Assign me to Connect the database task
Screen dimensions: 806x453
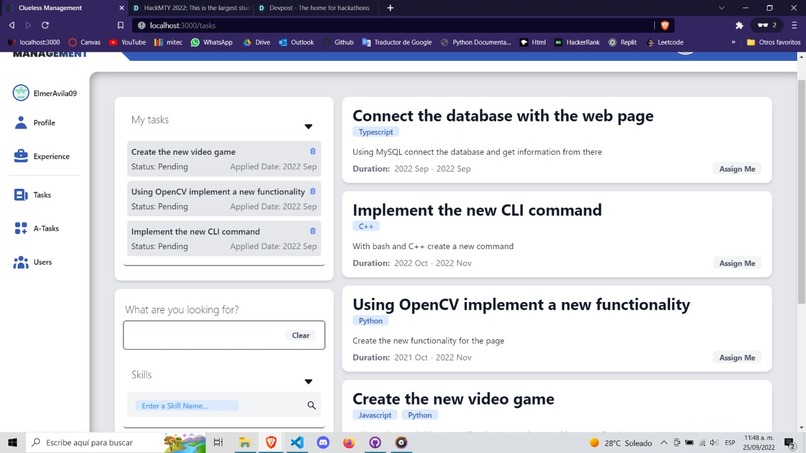737,169
